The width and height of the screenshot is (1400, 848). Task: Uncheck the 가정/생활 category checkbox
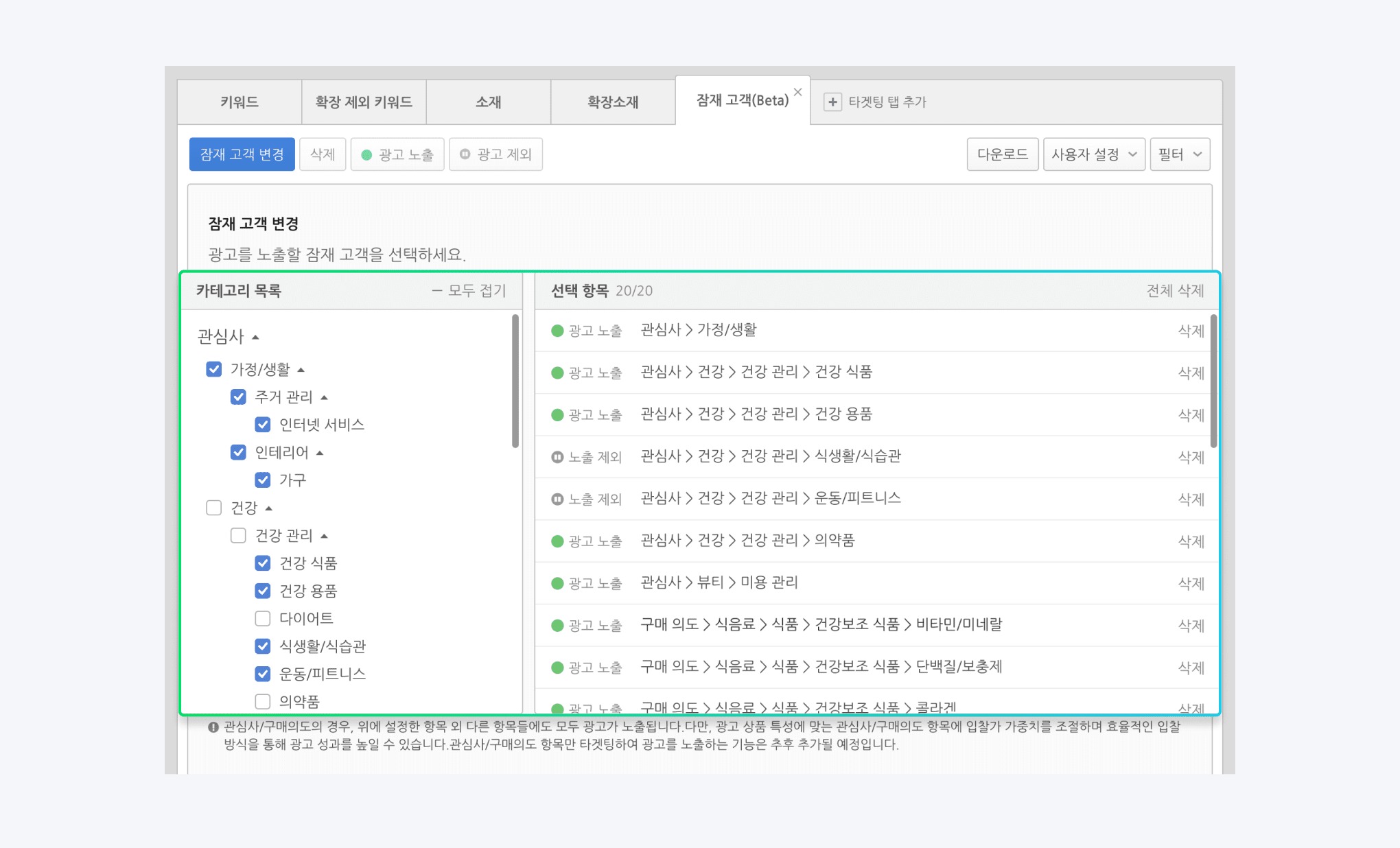click(214, 369)
